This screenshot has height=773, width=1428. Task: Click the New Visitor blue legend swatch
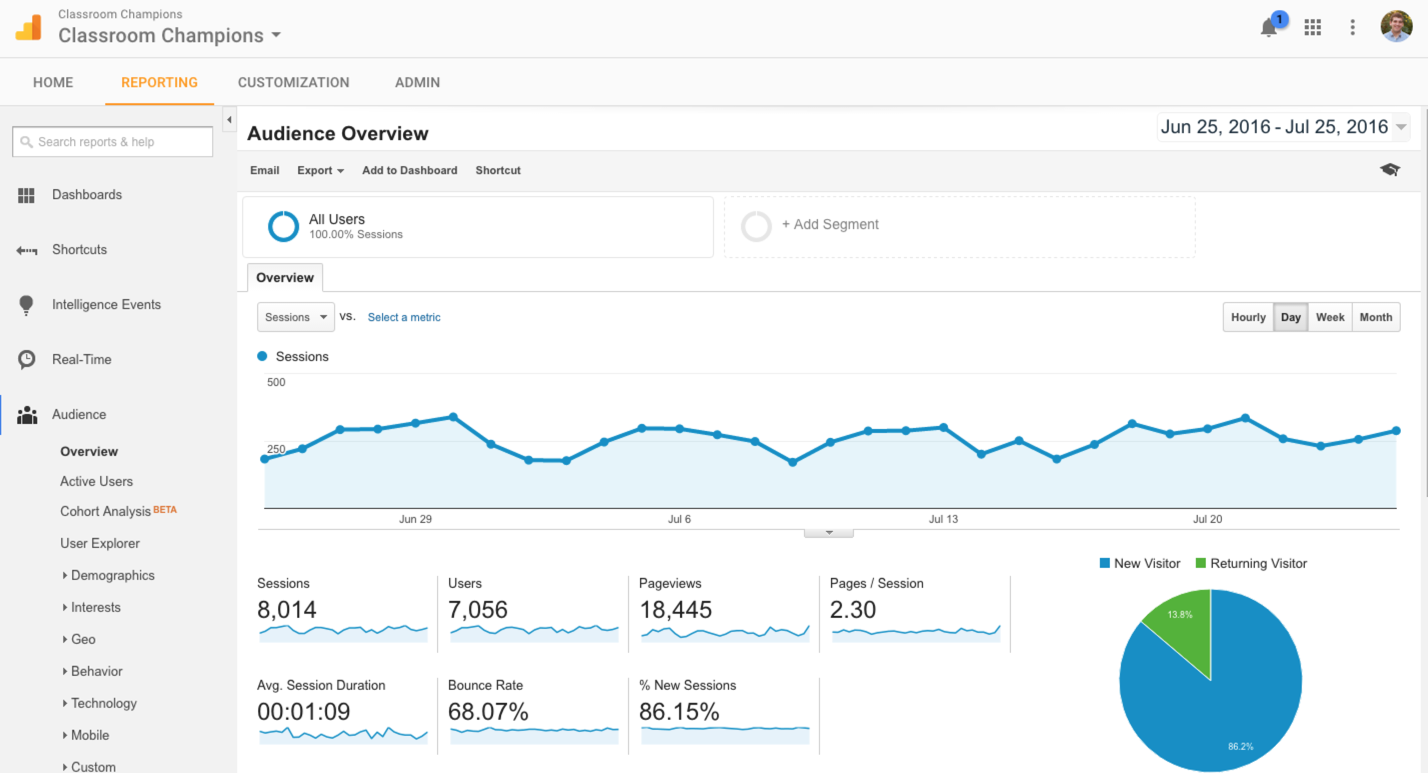(x=1105, y=564)
